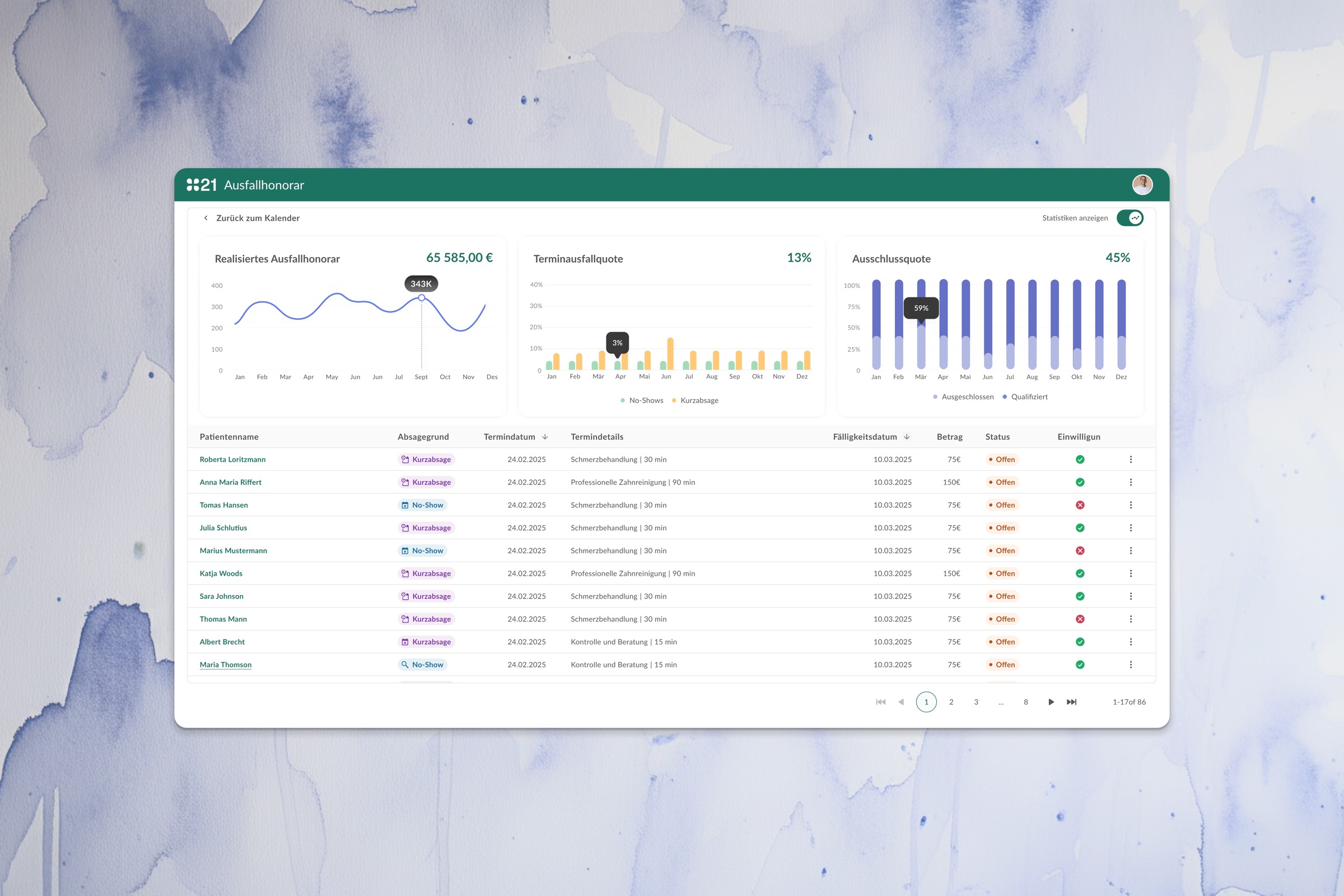
Task: Go to previous page arrow
Action: coord(901,702)
